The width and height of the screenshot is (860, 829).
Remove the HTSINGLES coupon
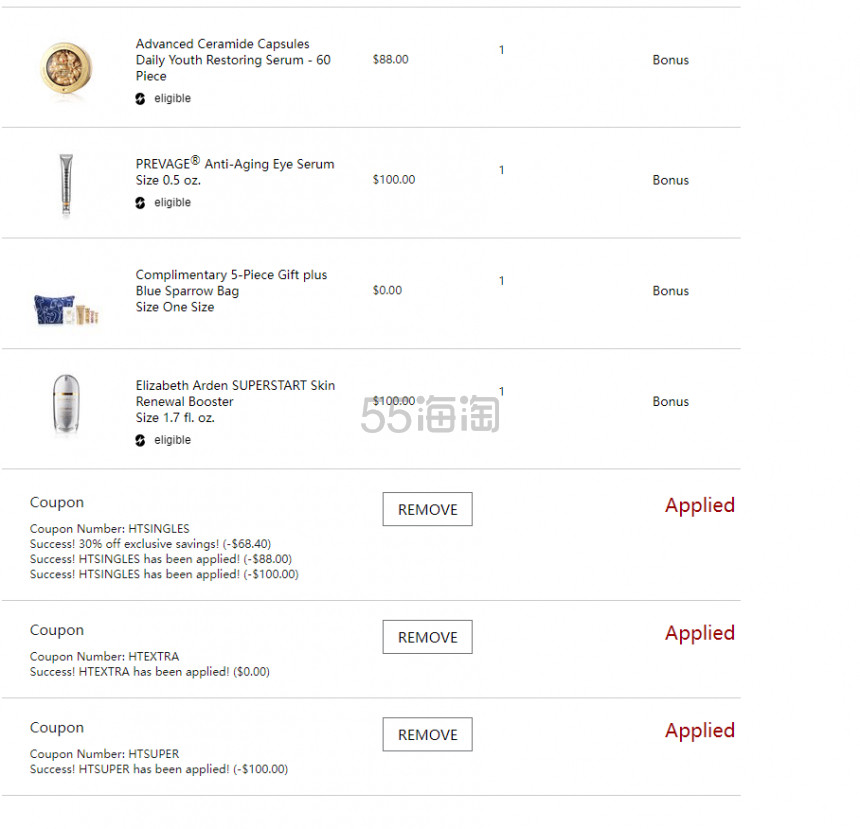pos(427,509)
